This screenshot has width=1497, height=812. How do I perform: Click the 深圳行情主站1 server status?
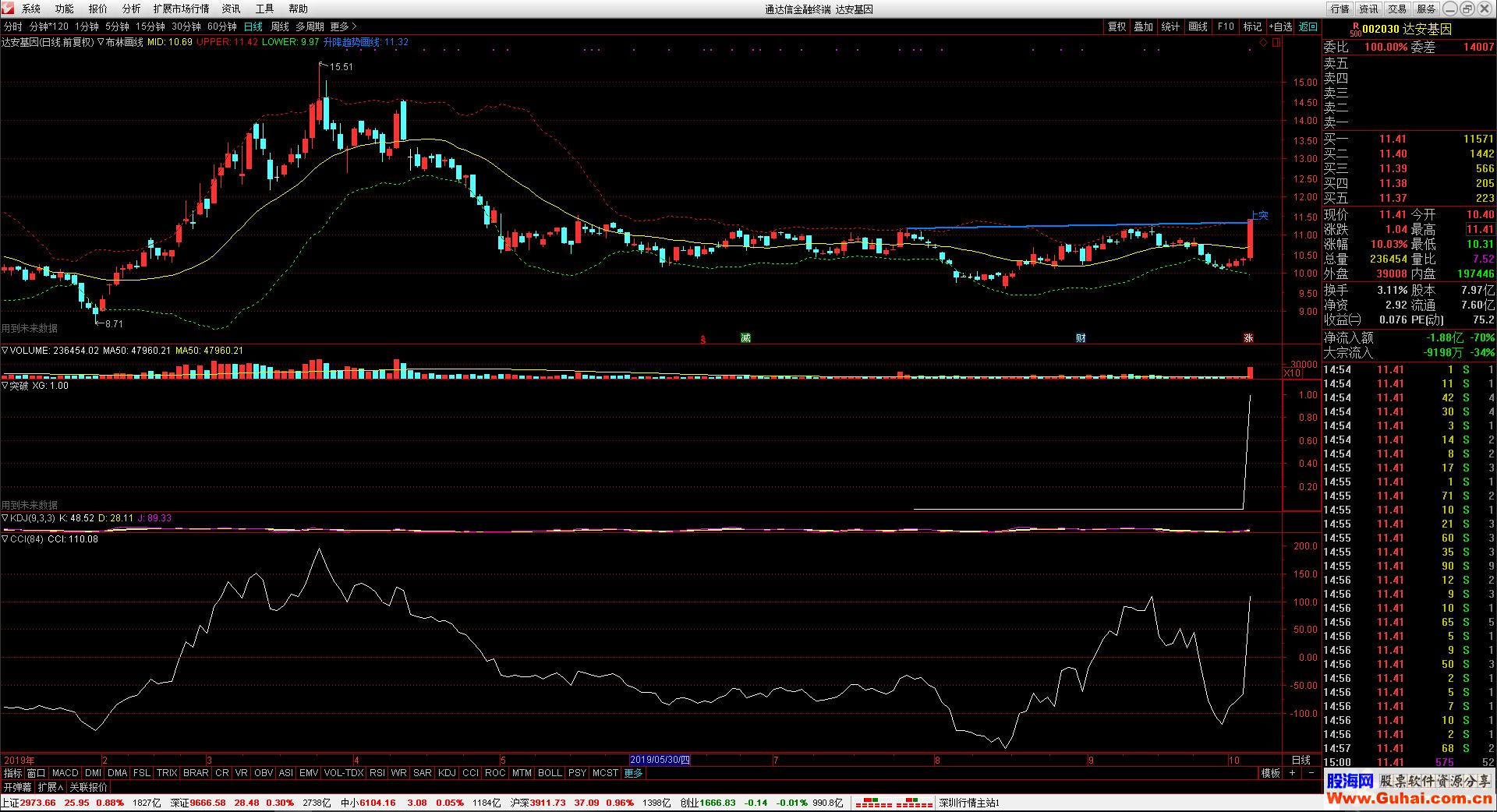coord(969,803)
